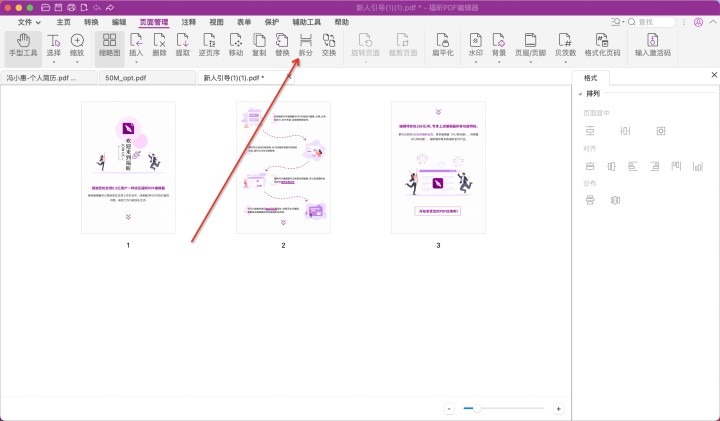Select the page 2 thumbnail

pyautogui.click(x=283, y=166)
